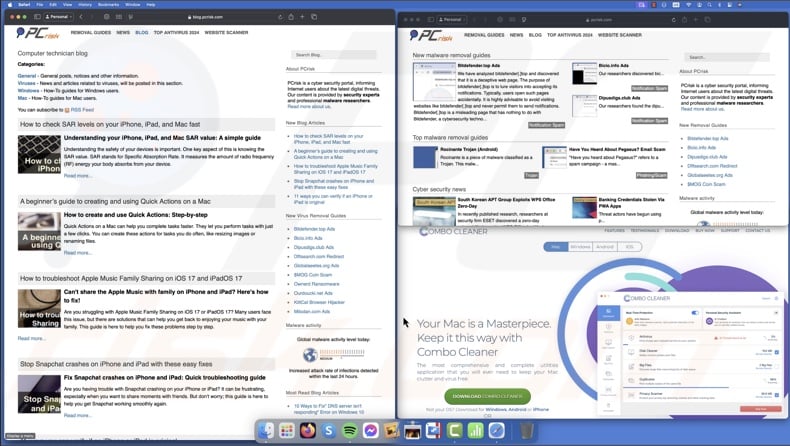This screenshot has height=446, width=790.
Task: Open Bitdefender.top Ads link in left sidebar
Action: (x=314, y=229)
